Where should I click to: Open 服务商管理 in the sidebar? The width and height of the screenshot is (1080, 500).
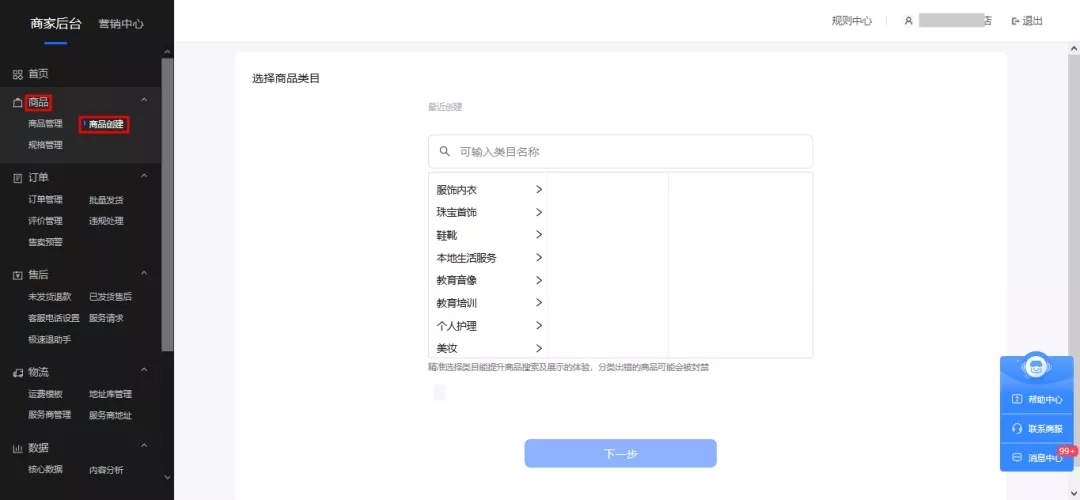pos(50,415)
